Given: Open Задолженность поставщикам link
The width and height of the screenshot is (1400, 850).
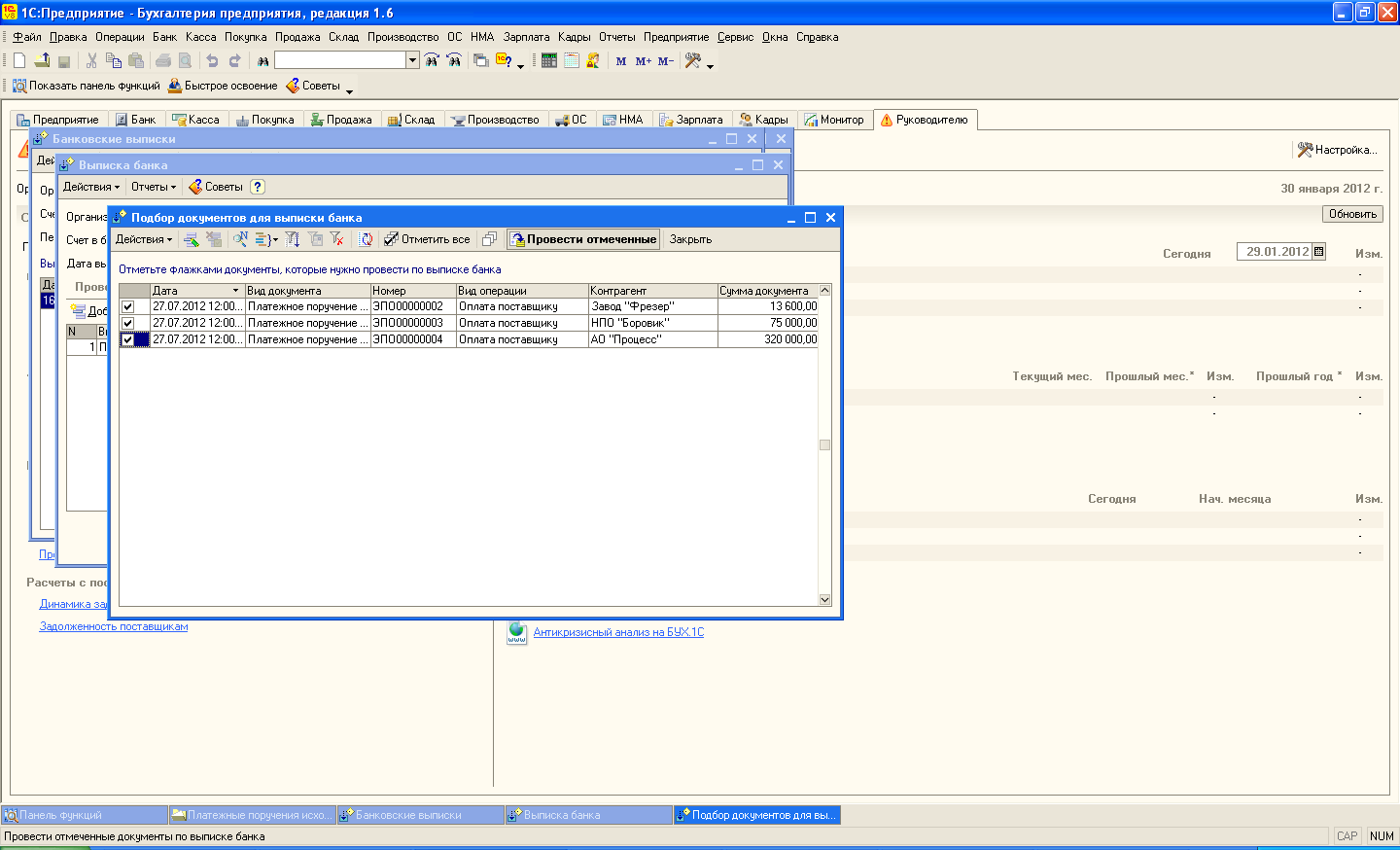Looking at the screenshot, I should [x=114, y=626].
